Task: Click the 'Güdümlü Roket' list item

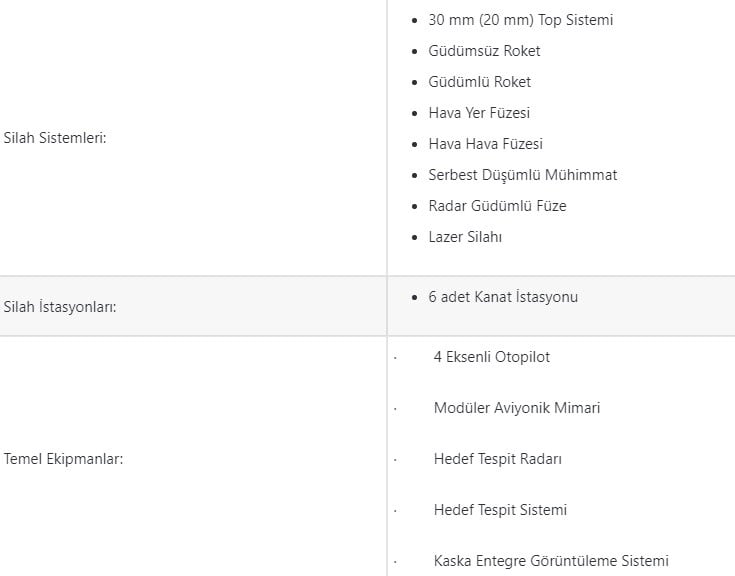Action: click(479, 82)
